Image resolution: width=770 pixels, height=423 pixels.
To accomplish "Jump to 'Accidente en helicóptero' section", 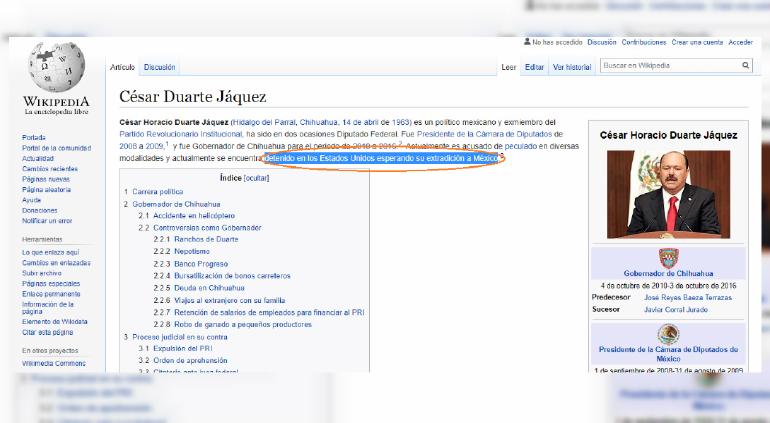I will pyautogui.click(x=194, y=216).
